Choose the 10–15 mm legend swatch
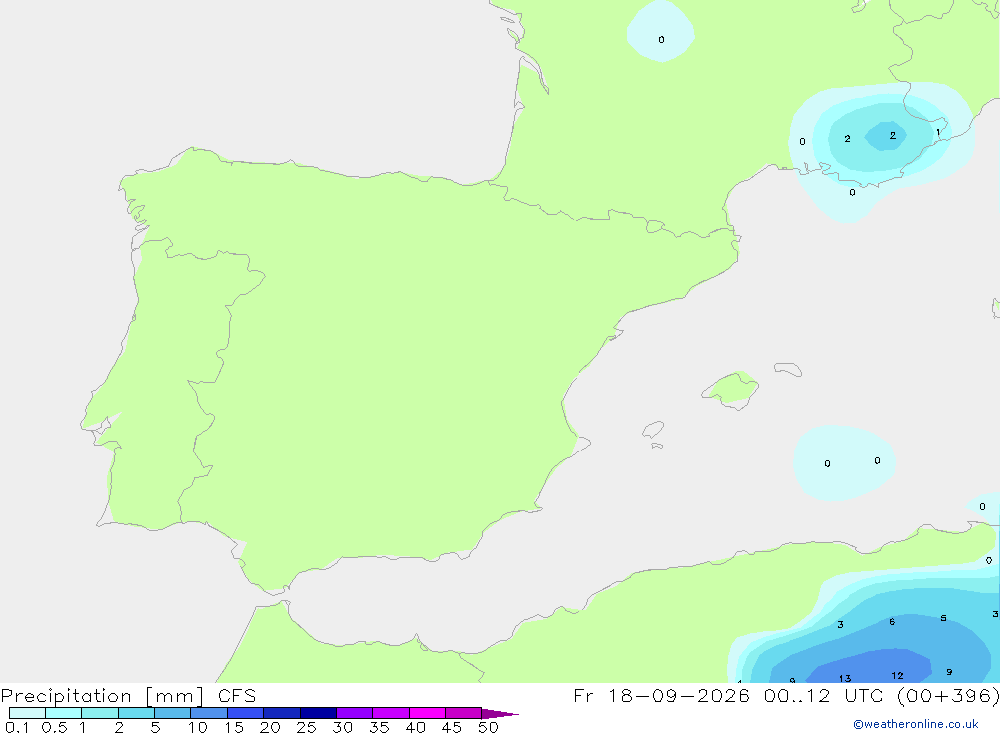The image size is (1000, 733). [209, 713]
